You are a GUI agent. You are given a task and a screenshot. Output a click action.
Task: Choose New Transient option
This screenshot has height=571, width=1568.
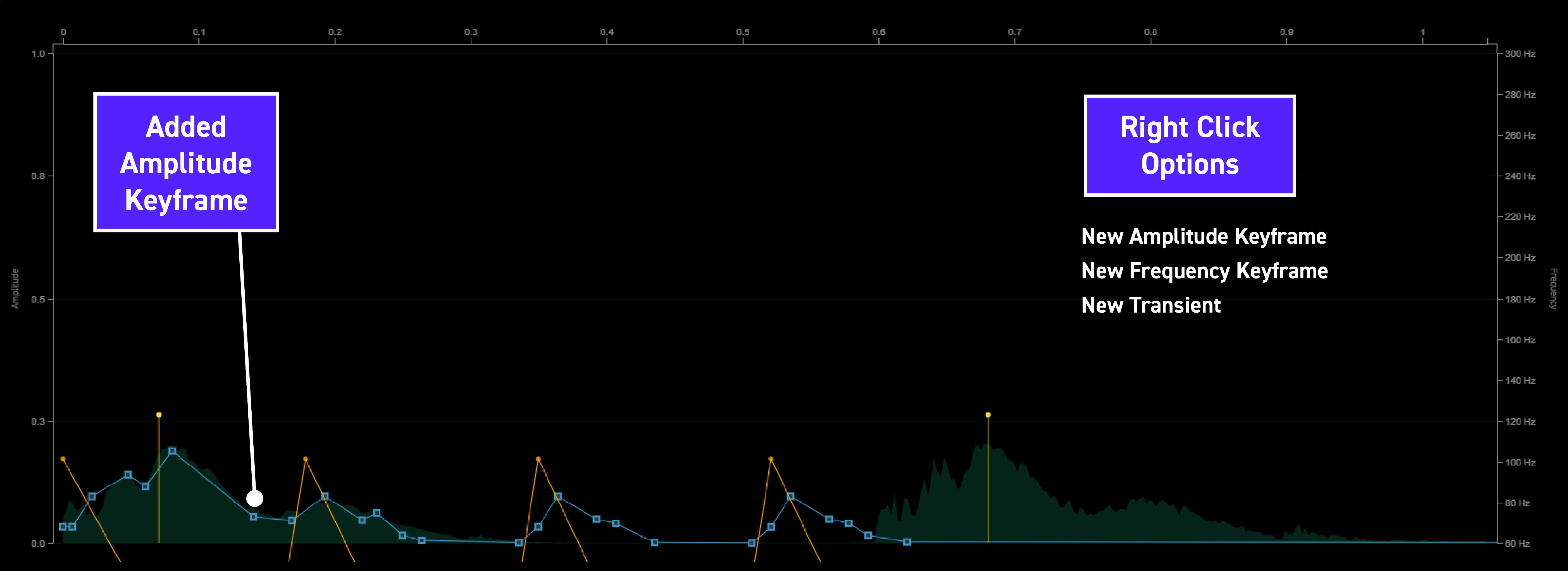(1150, 305)
